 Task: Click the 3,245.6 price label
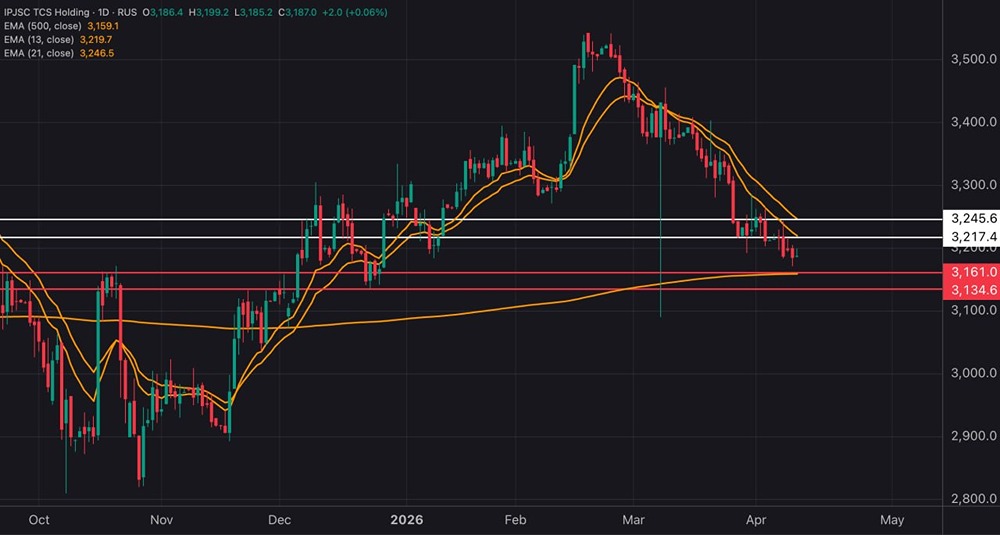tap(973, 219)
